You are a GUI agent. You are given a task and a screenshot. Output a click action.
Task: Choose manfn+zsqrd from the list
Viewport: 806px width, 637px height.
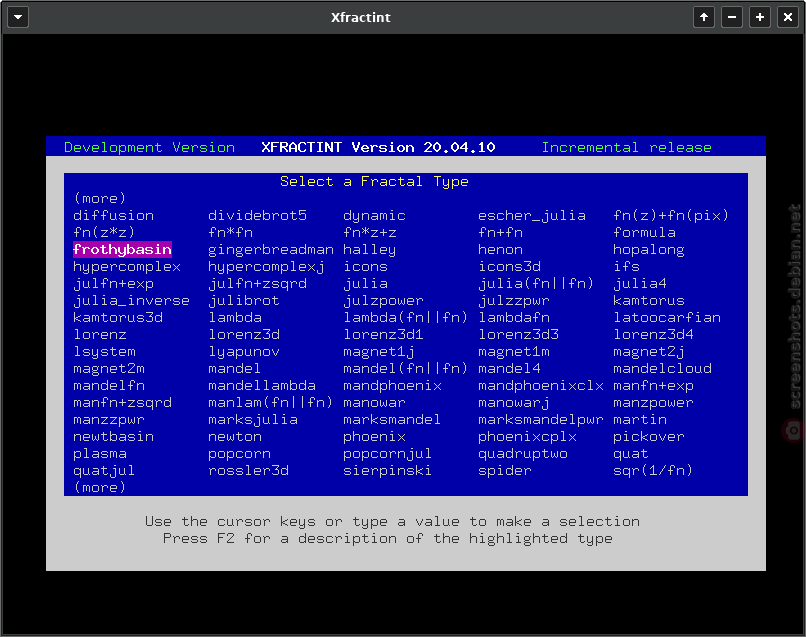[x=122, y=402]
